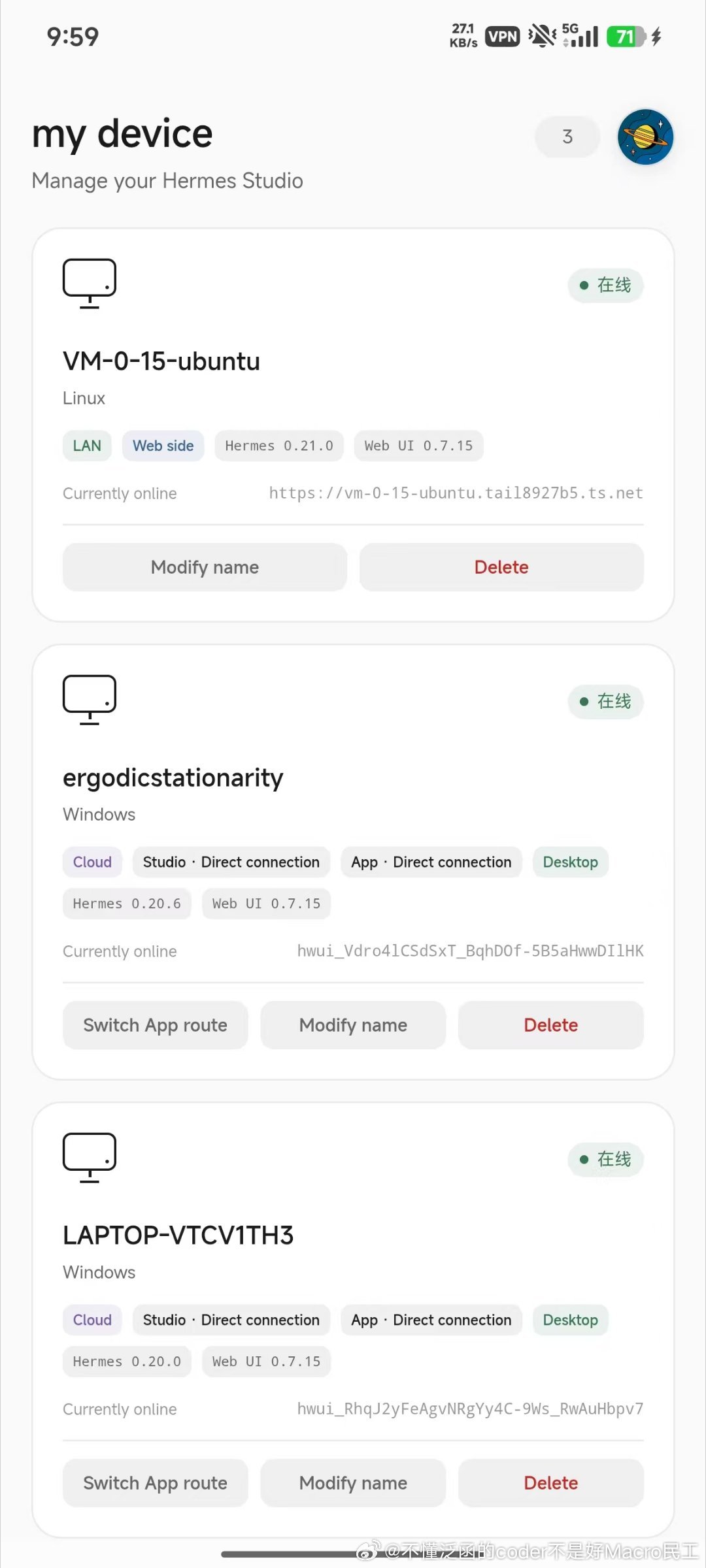Viewport: 706px width, 1568px height.
Task: Select the ergodicstationarity monitor icon
Action: point(90,700)
